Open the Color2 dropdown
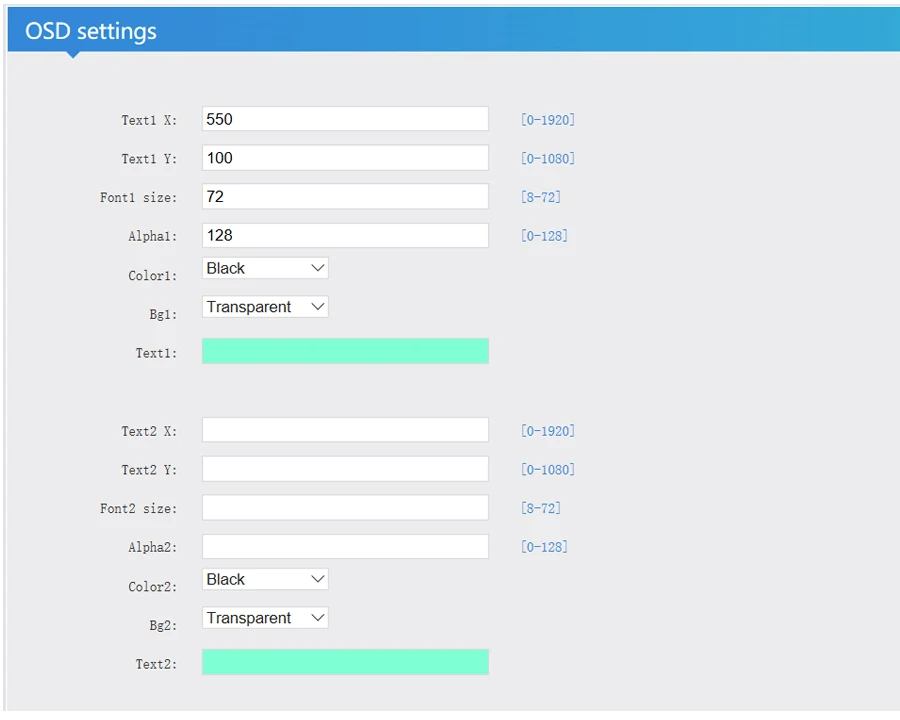Viewport: 900px width, 720px height. [265, 579]
